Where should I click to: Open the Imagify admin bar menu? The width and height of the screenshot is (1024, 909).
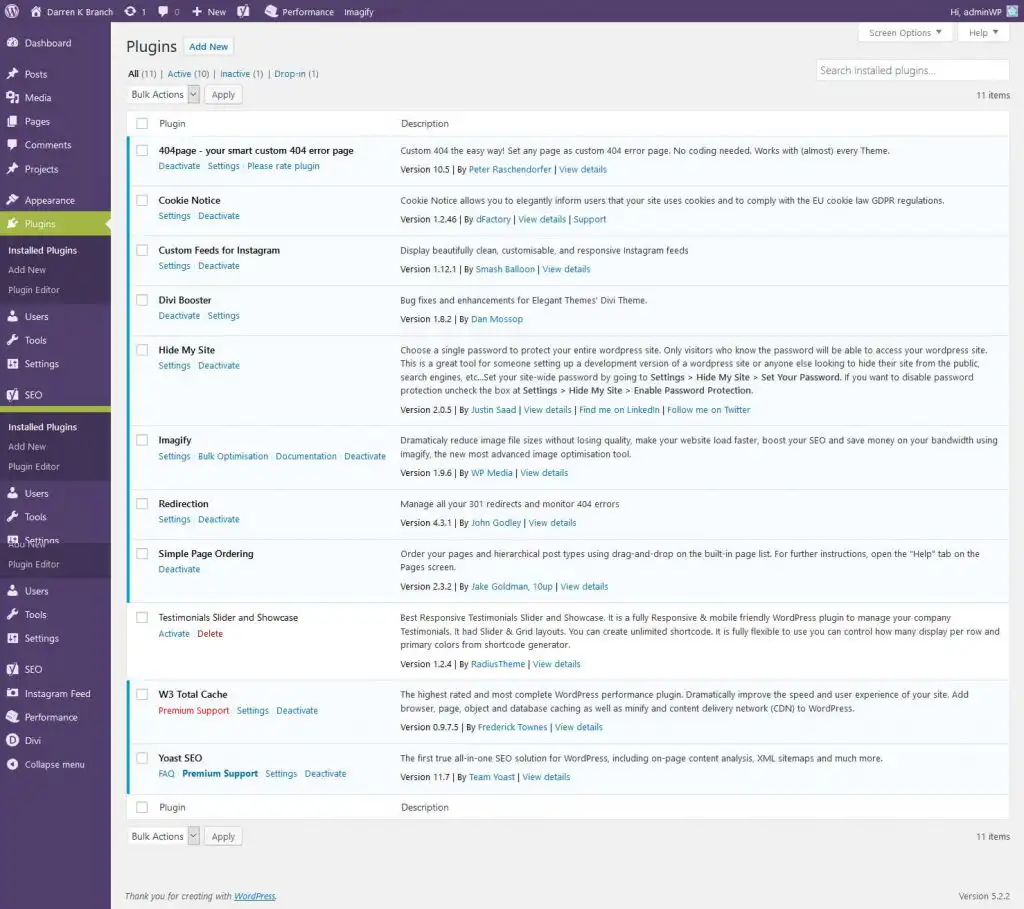[359, 12]
